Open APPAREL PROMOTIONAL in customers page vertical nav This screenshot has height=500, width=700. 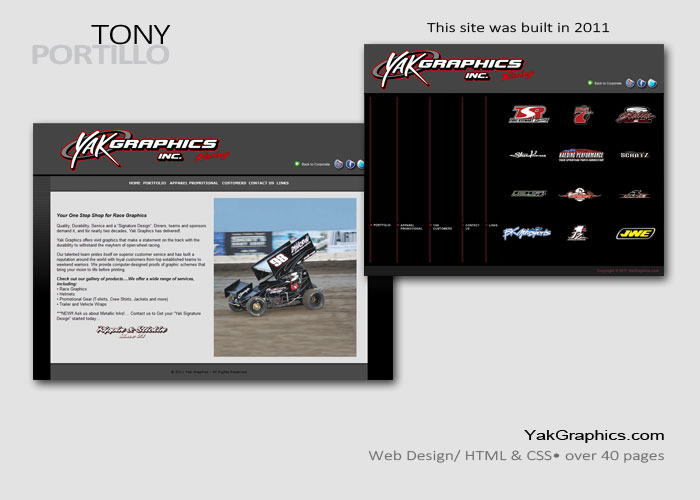(411, 227)
